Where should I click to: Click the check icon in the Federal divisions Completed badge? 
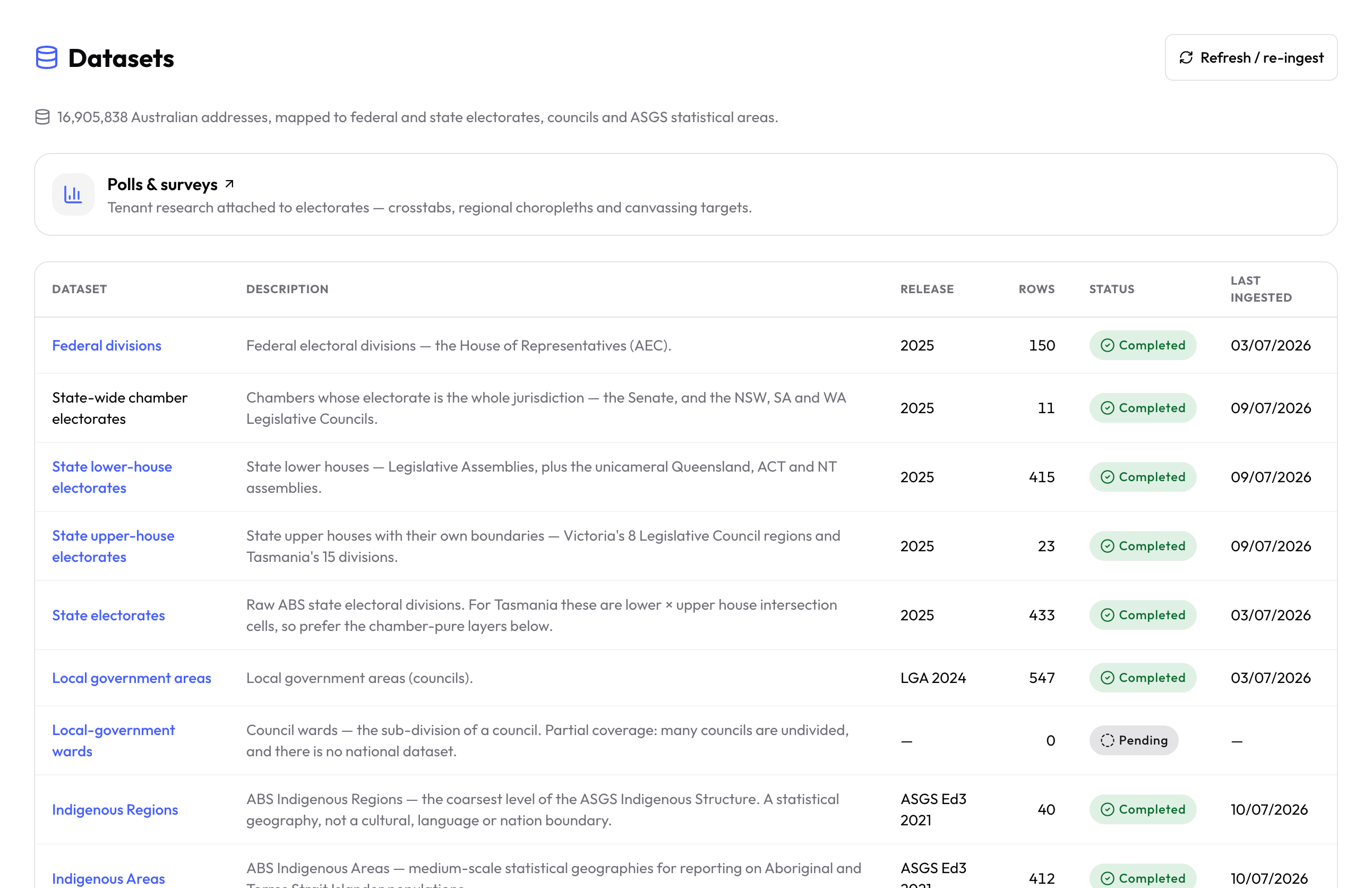(1108, 345)
